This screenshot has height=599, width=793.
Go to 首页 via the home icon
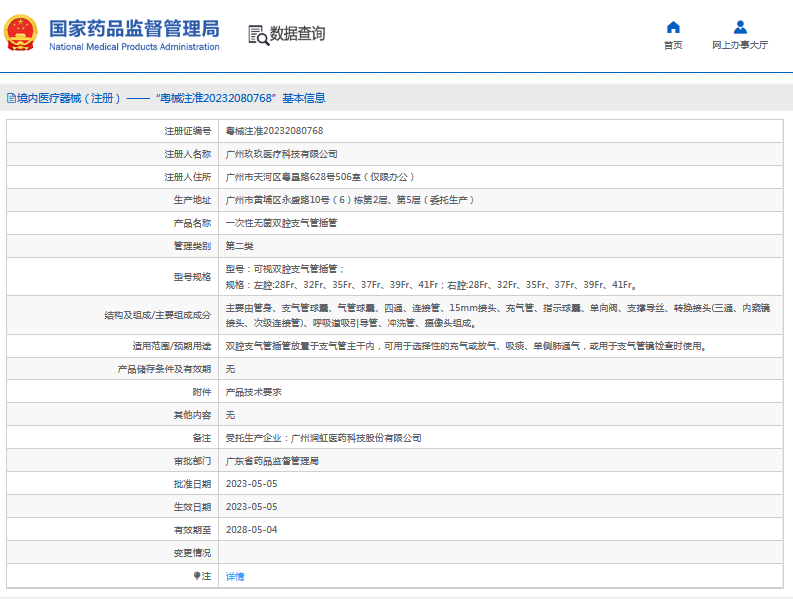pyautogui.click(x=673, y=27)
